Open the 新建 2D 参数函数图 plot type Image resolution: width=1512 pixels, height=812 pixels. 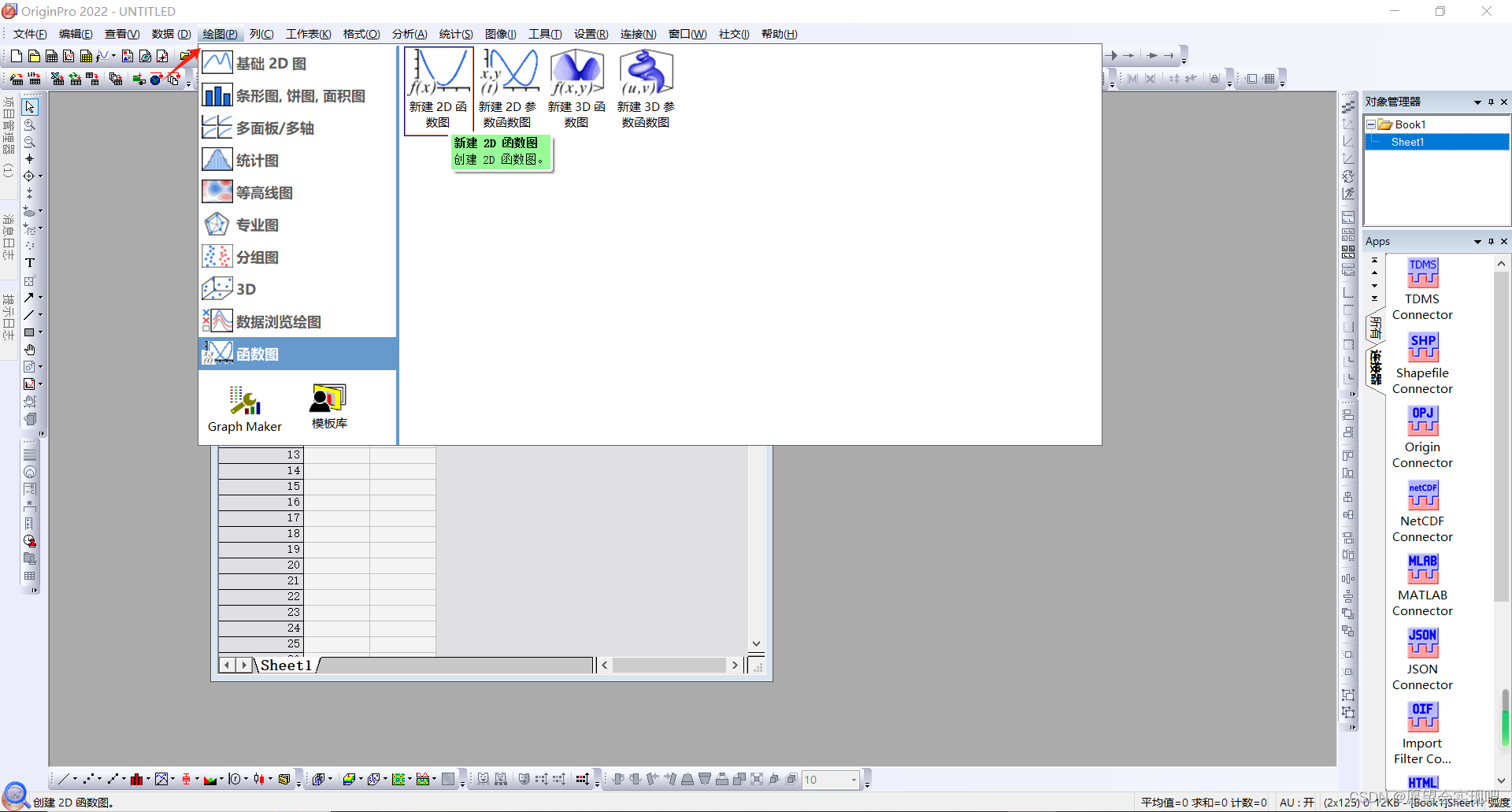[507, 89]
